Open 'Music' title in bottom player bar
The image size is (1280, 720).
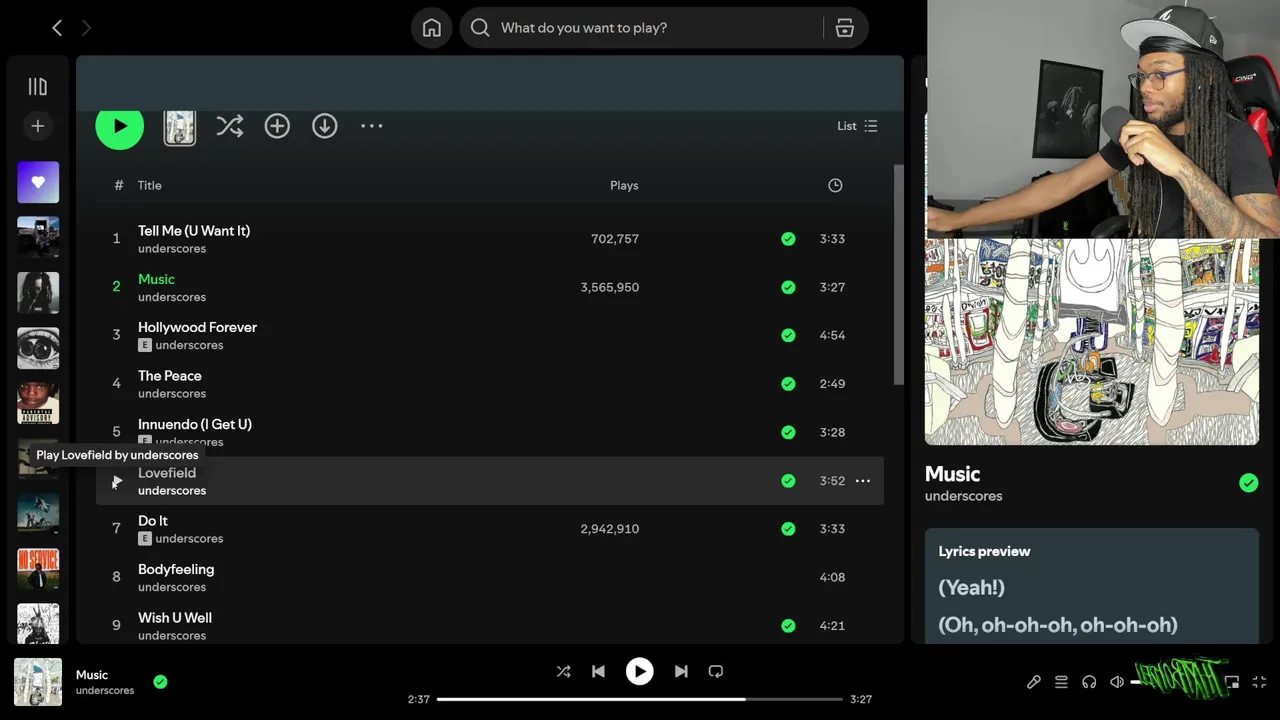[92, 675]
